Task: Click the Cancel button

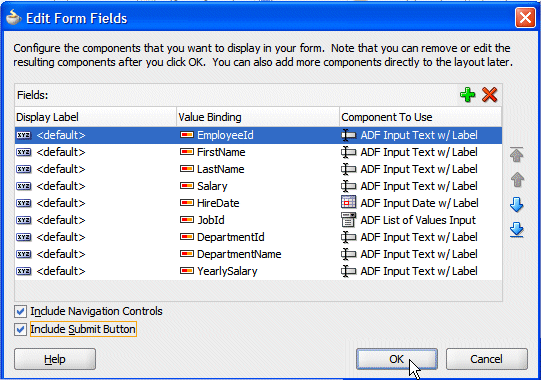Action: pos(486,359)
